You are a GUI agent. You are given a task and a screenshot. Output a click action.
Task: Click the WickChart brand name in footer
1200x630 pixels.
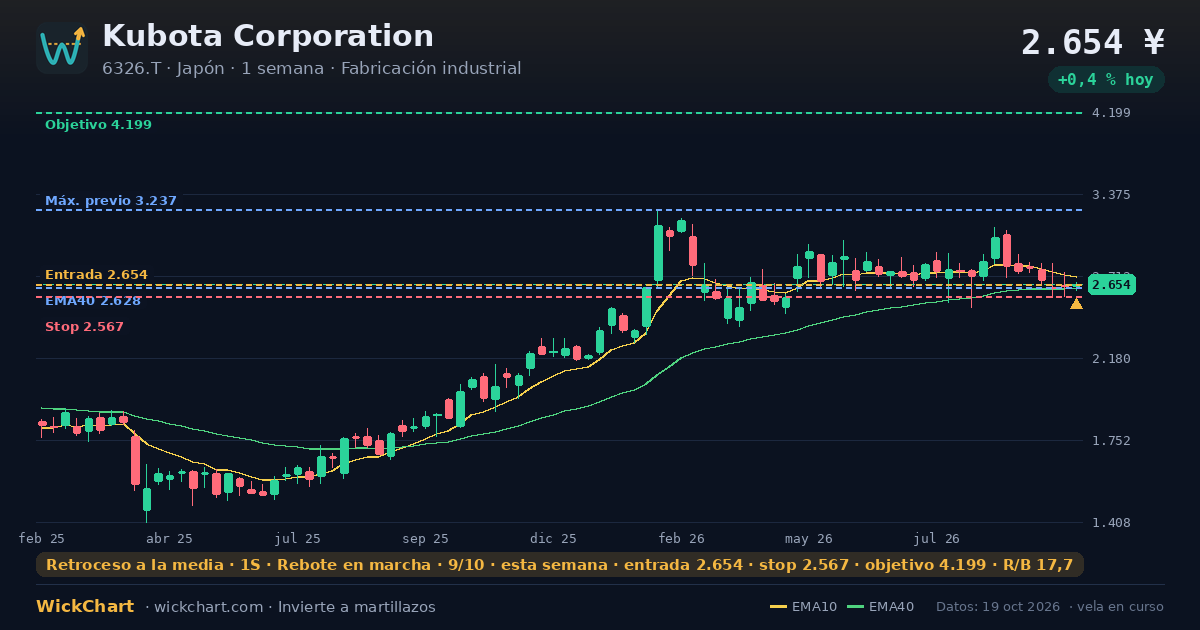[85, 607]
